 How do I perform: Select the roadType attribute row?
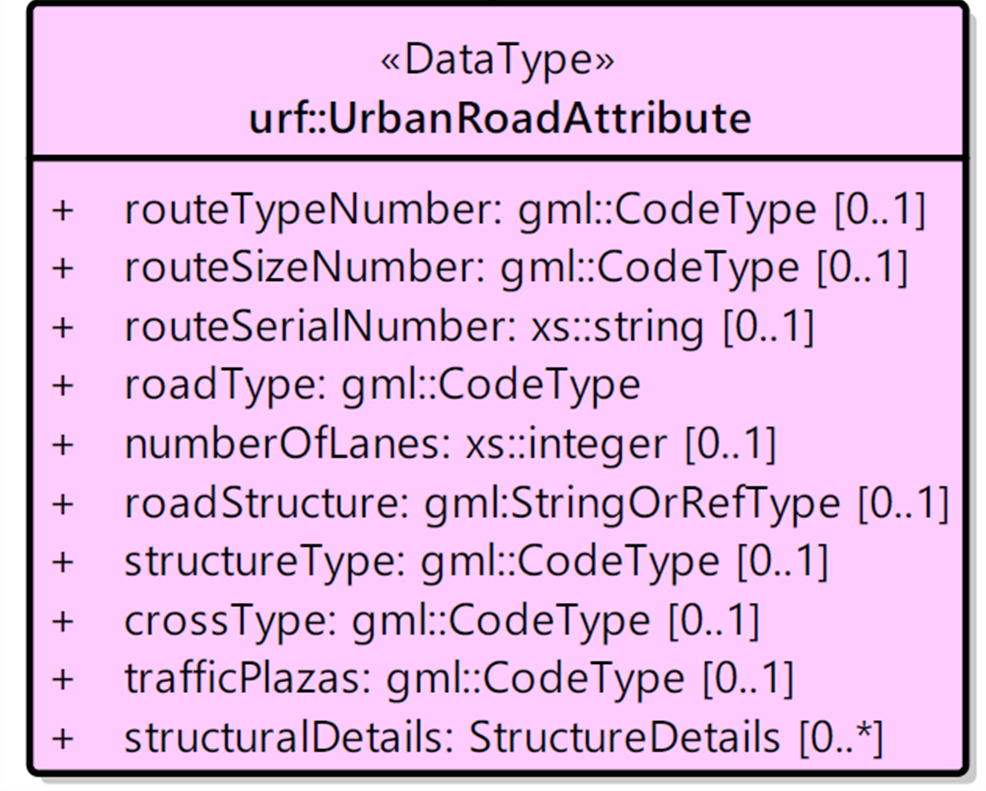pyautogui.click(x=346, y=385)
